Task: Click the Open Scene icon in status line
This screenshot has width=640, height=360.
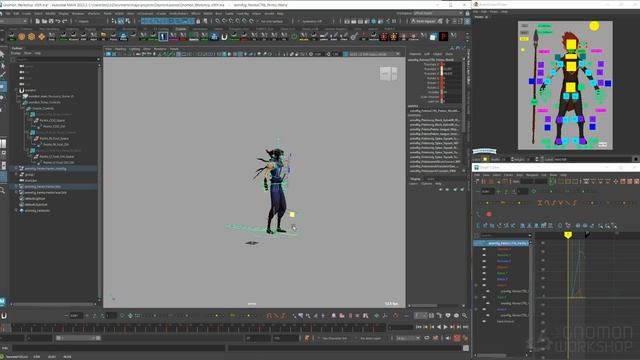Action: pos(44,21)
